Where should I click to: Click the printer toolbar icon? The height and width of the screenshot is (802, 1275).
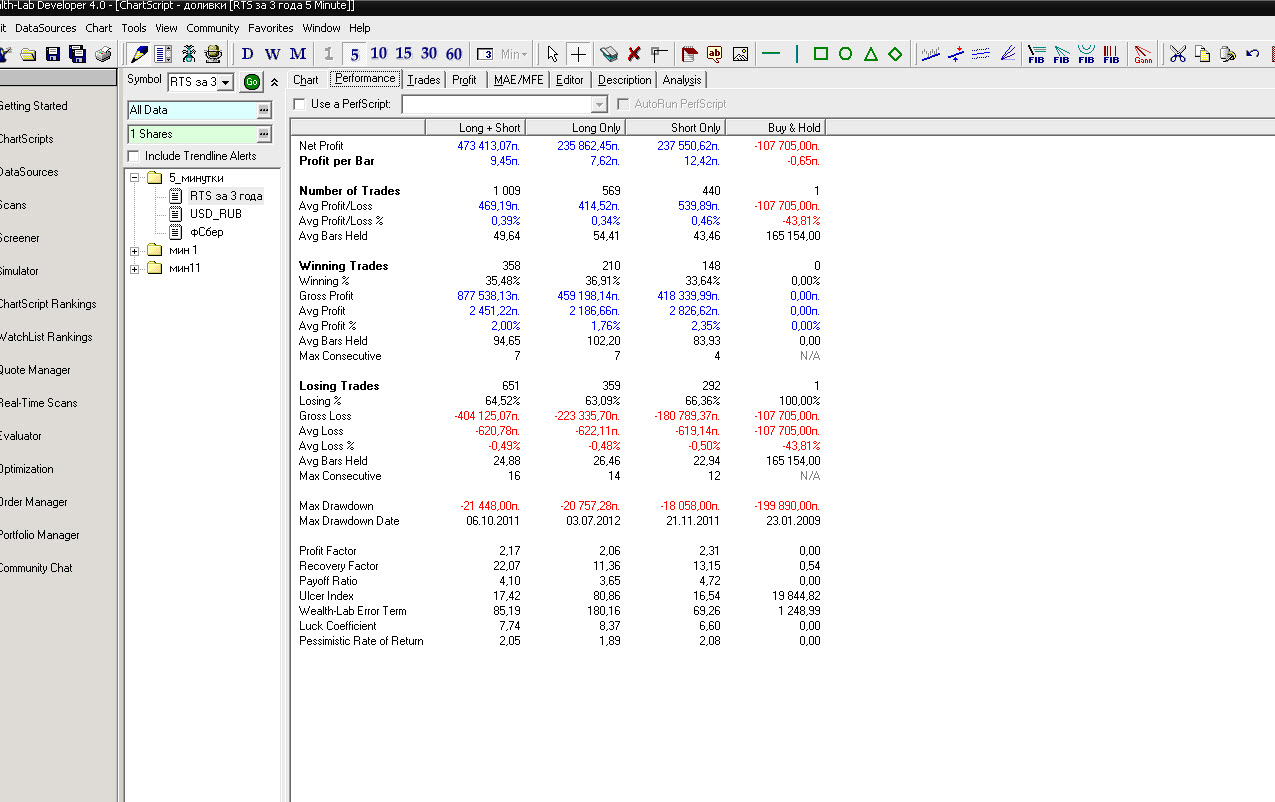103,54
